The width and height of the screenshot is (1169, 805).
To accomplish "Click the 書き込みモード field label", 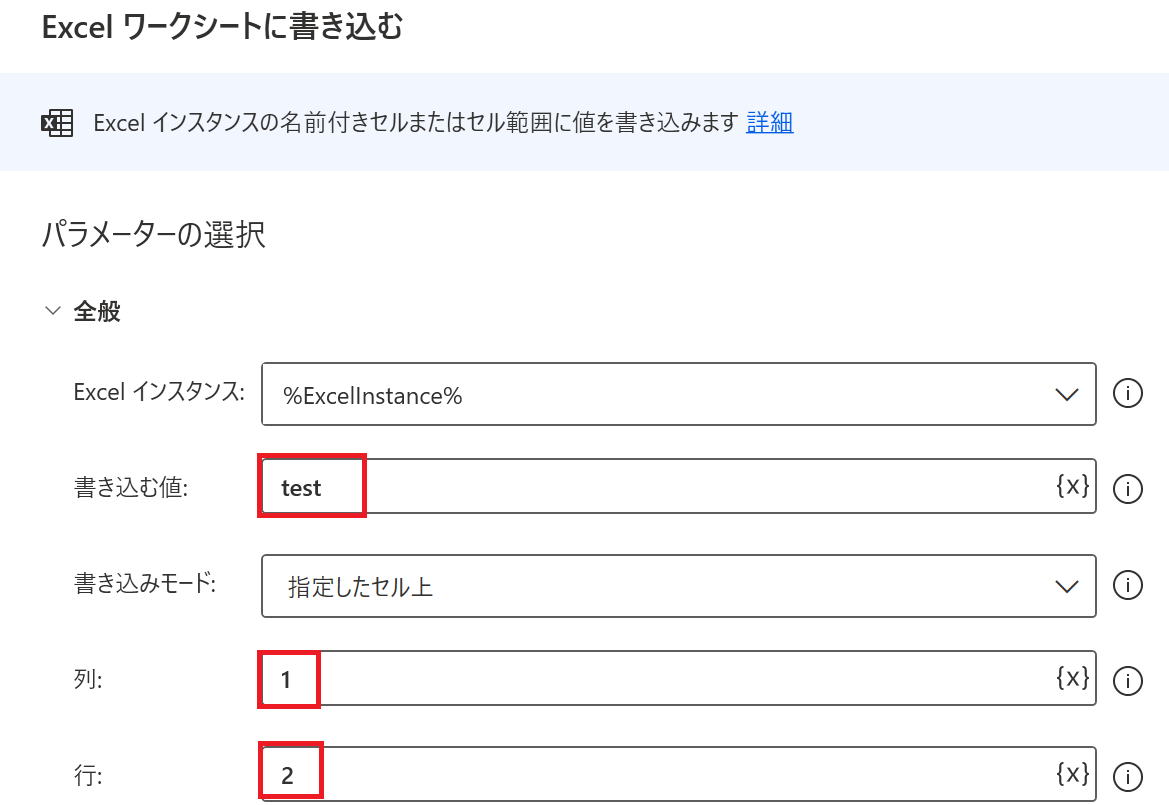I will (145, 584).
